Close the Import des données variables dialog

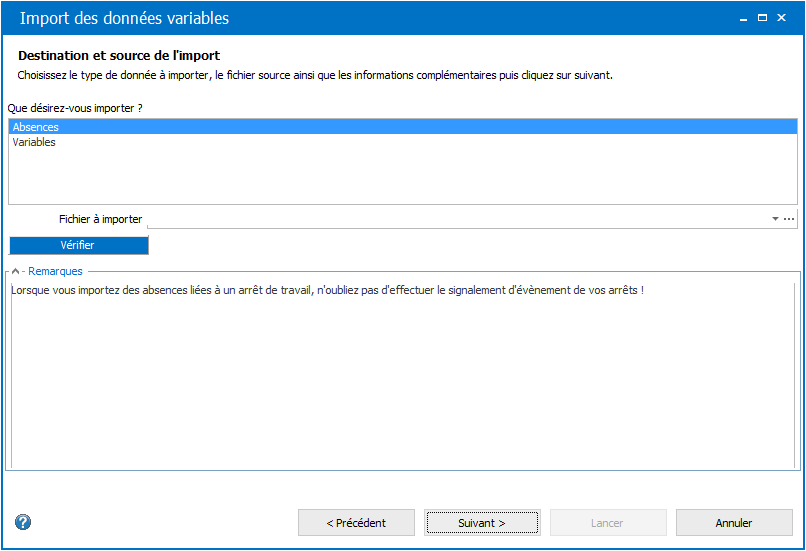pos(781,18)
